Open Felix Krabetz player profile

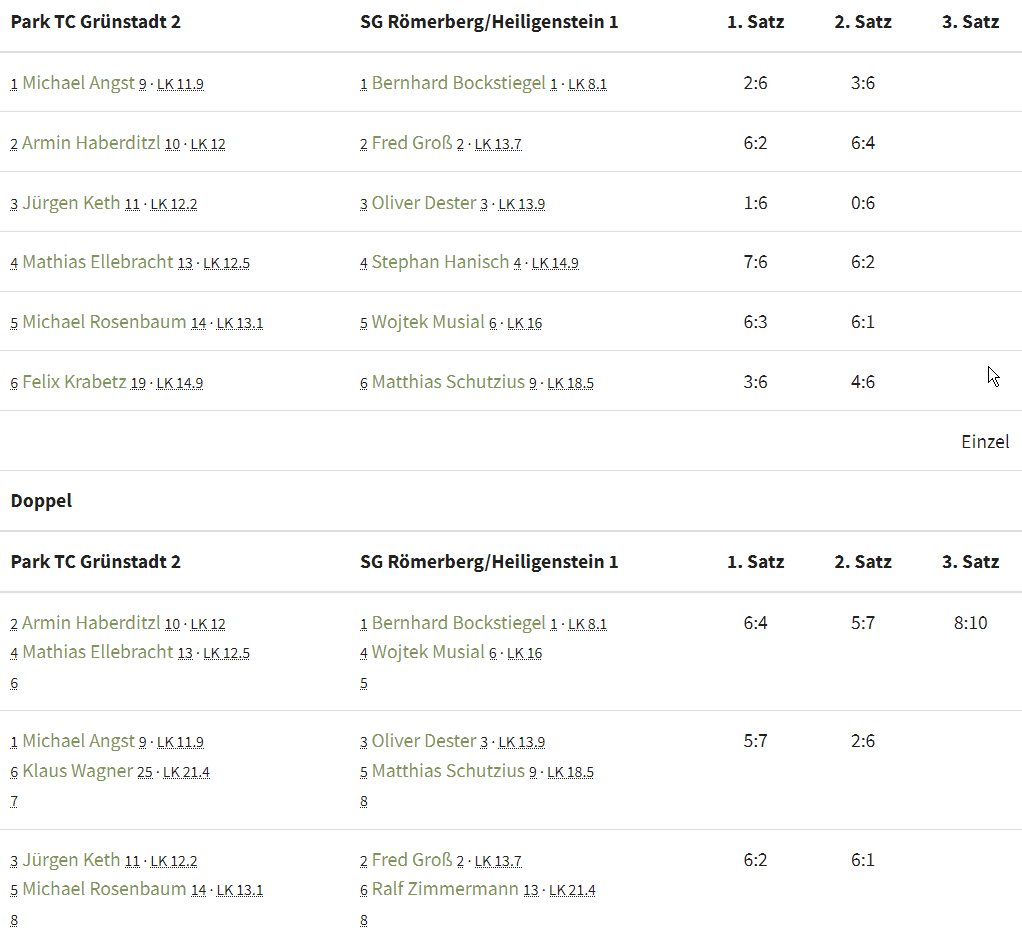(74, 382)
